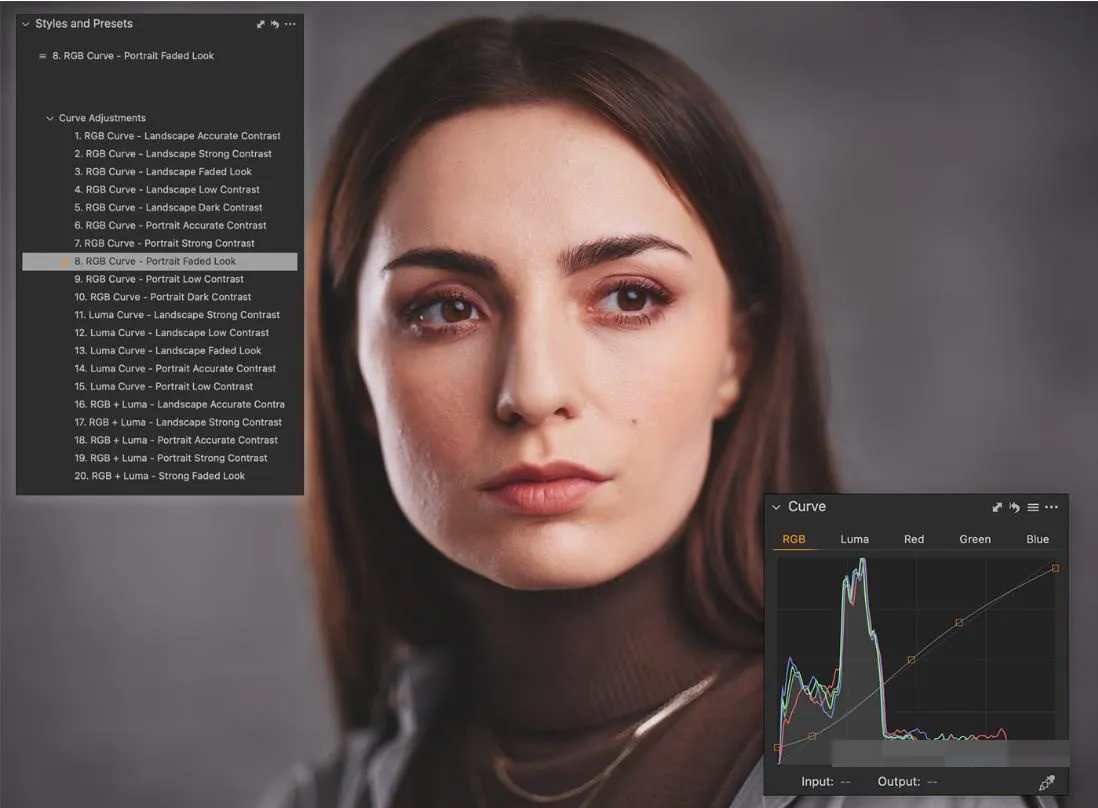The width and height of the screenshot is (1098, 808).
Task: Click the Curve panel expand arrow icon
Action: click(x=996, y=507)
